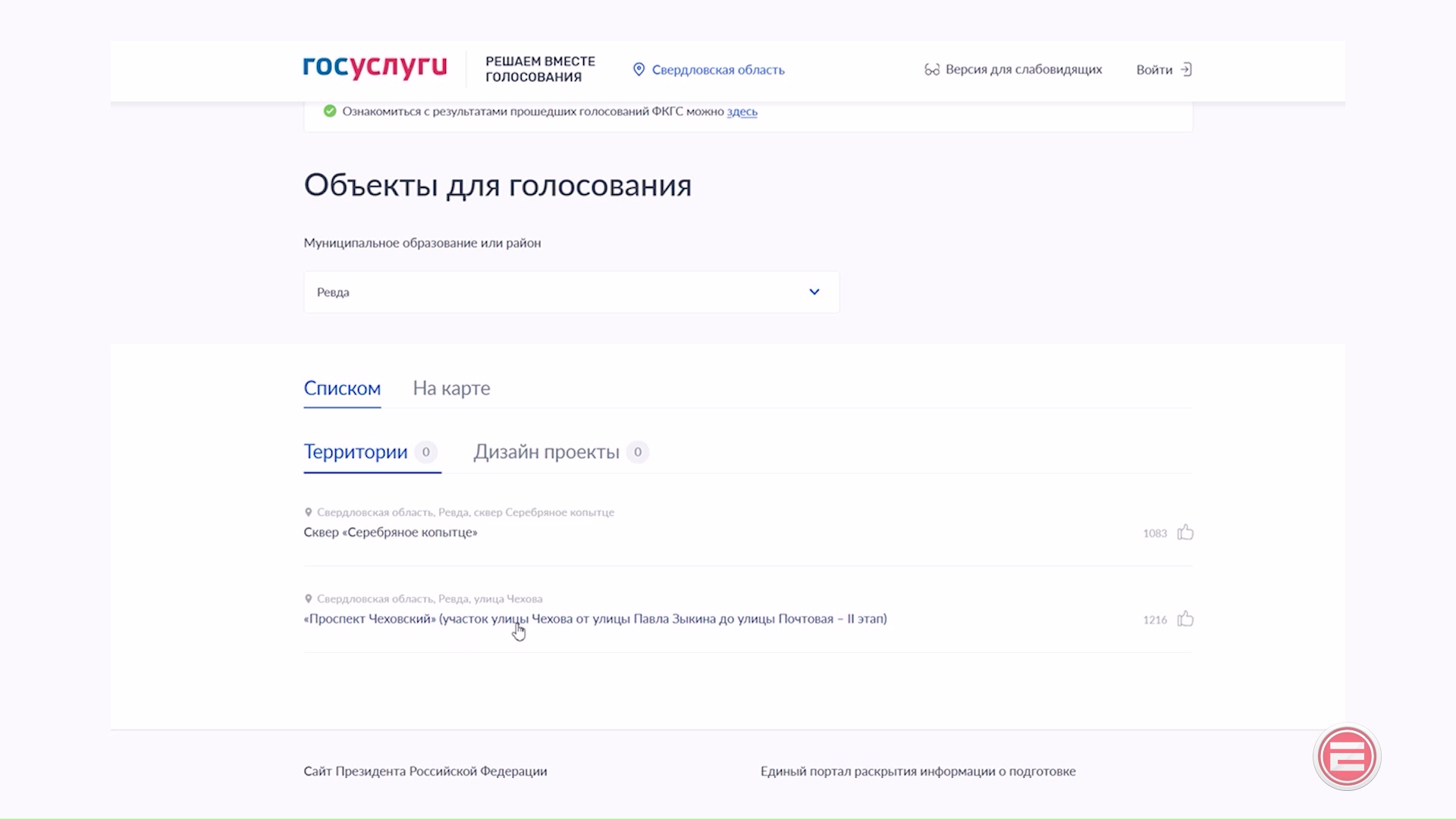Screen dimensions: 1456x819
Task: Click the glasses icon for visually impaired version
Action: [932, 70]
